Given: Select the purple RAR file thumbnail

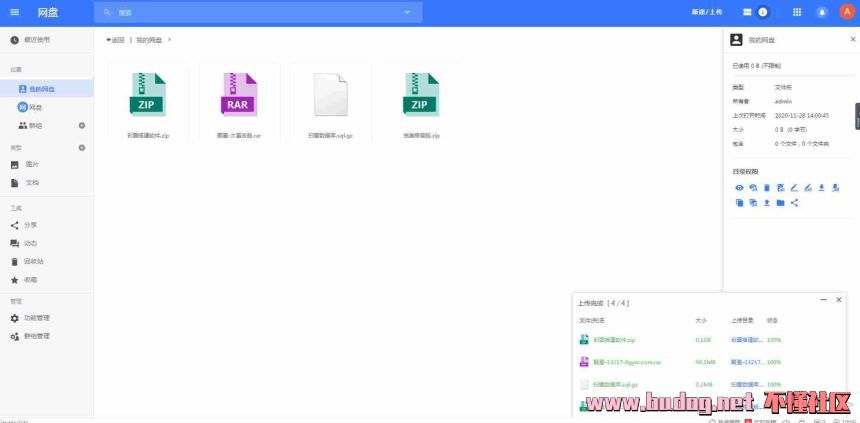Looking at the screenshot, I should (239, 94).
